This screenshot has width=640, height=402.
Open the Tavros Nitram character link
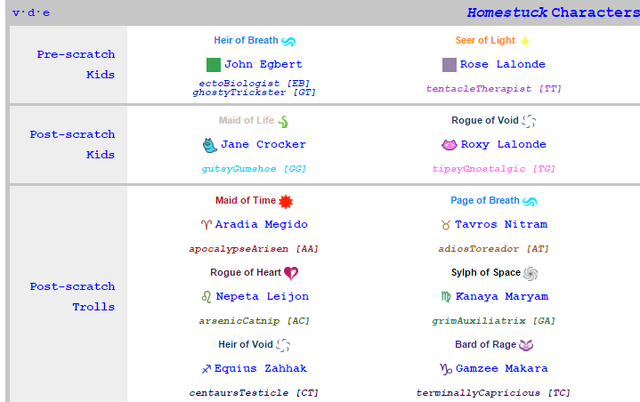coord(501,224)
